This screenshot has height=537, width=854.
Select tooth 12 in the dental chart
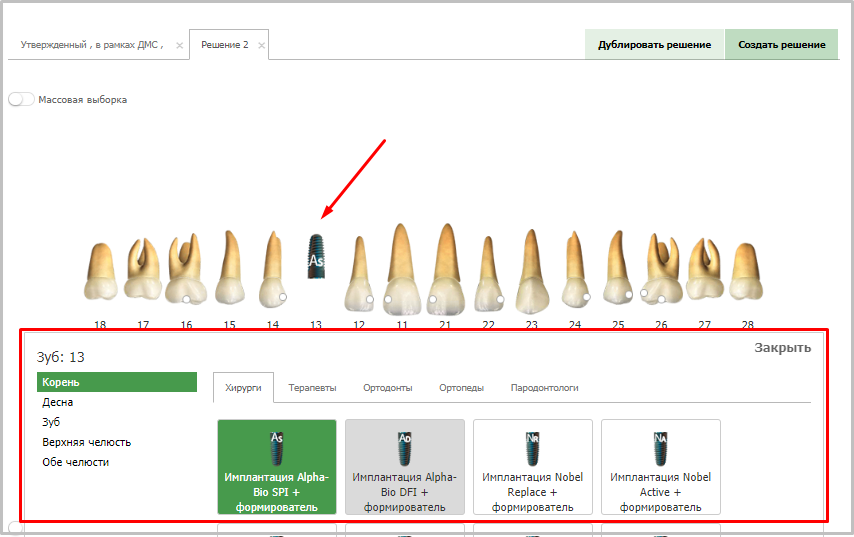pos(359,273)
